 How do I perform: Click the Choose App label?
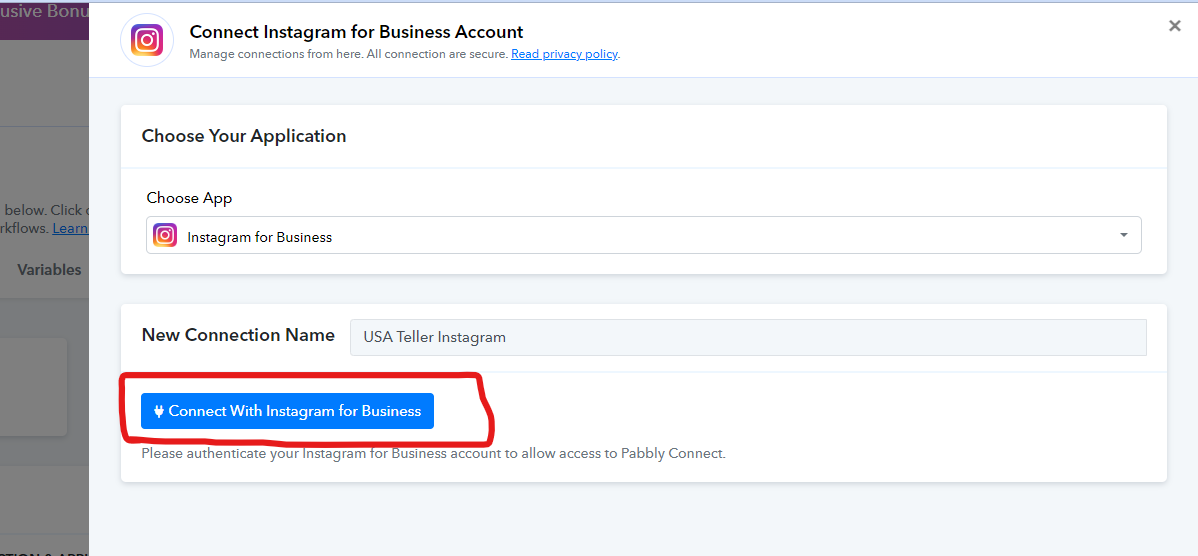[x=189, y=198]
